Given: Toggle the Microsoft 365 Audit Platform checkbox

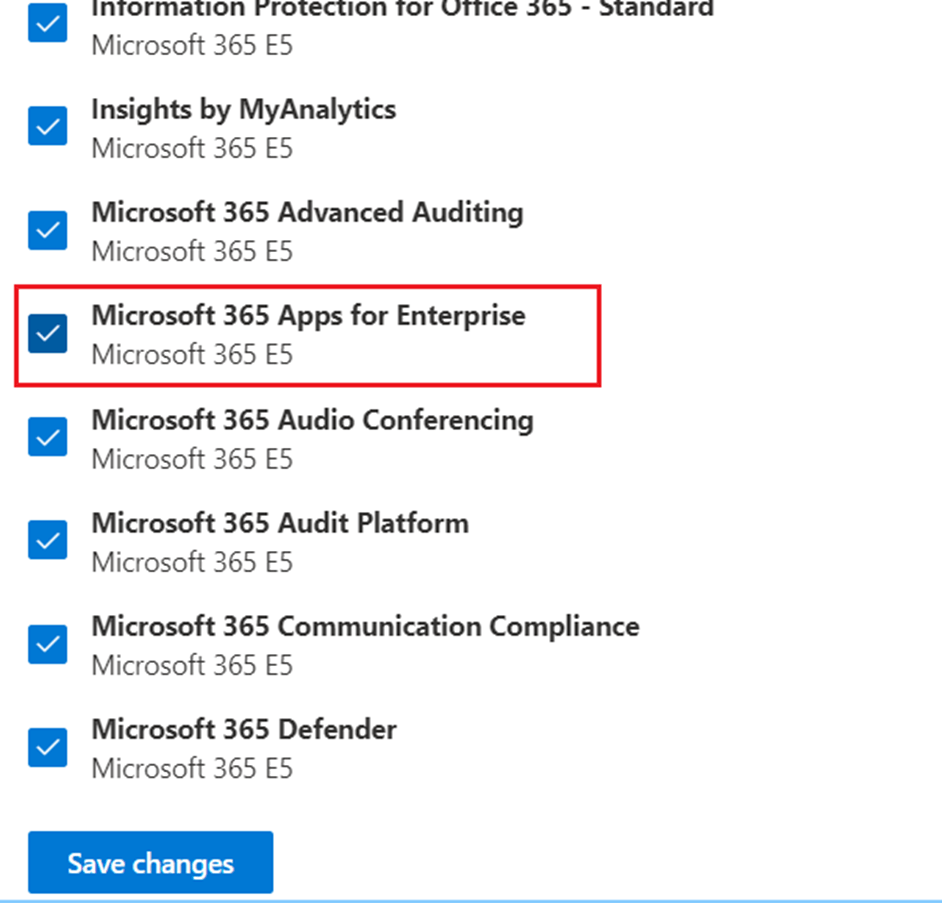Looking at the screenshot, I should [x=47, y=540].
